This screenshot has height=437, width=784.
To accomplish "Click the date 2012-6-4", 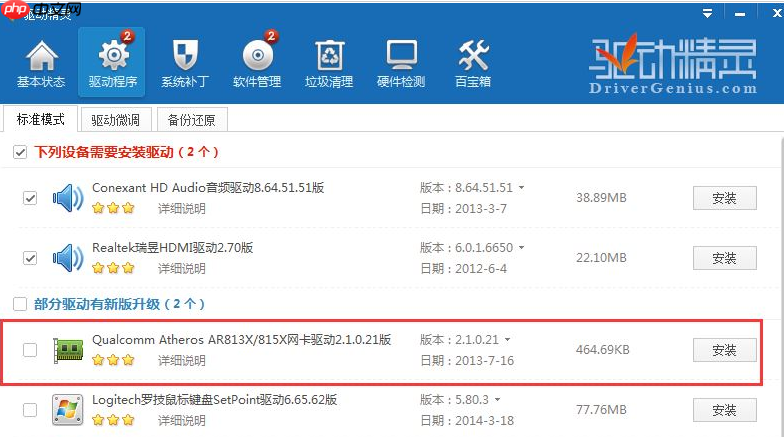I will [x=480, y=268].
